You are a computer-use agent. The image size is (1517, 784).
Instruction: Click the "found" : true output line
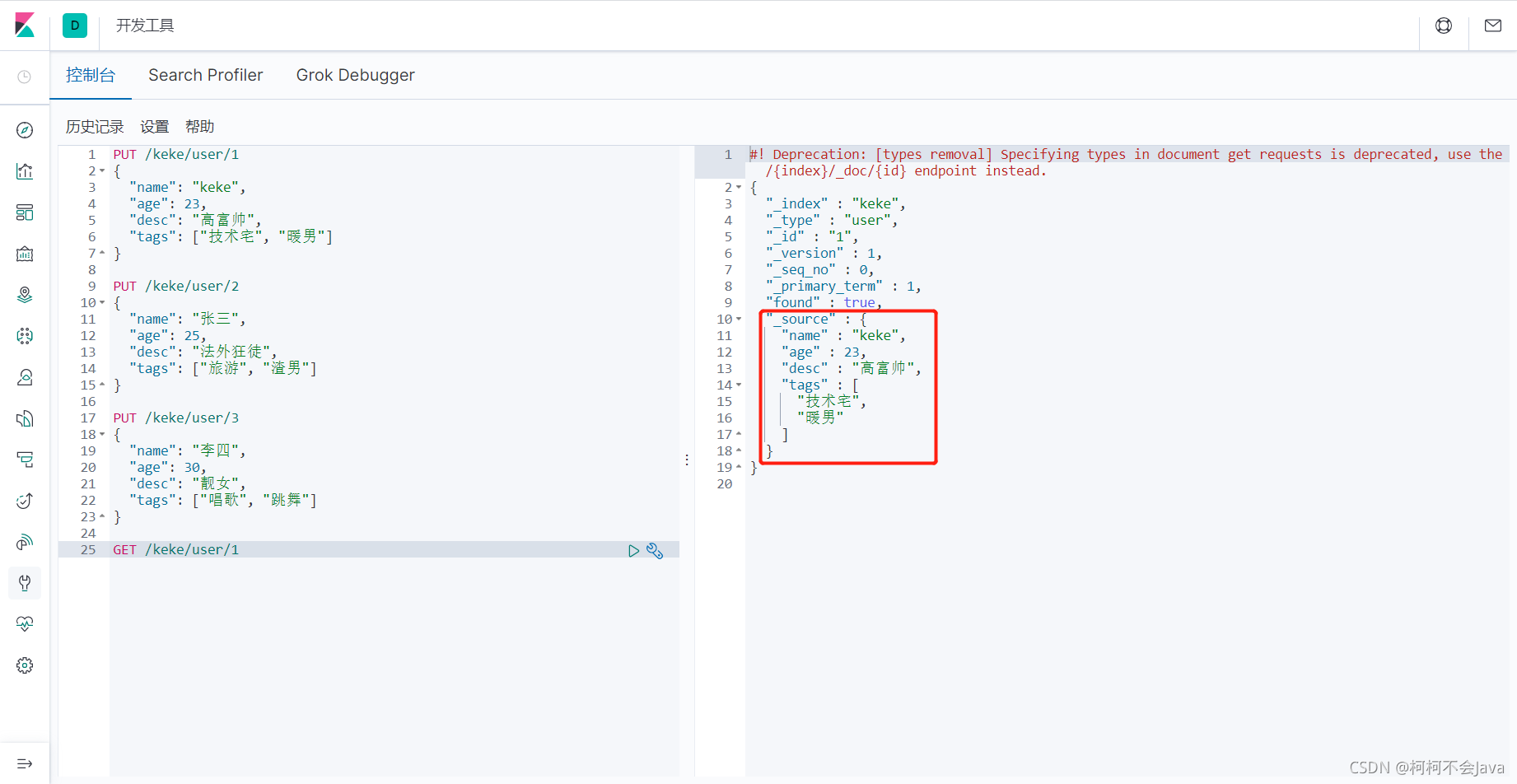pyautogui.click(x=824, y=302)
